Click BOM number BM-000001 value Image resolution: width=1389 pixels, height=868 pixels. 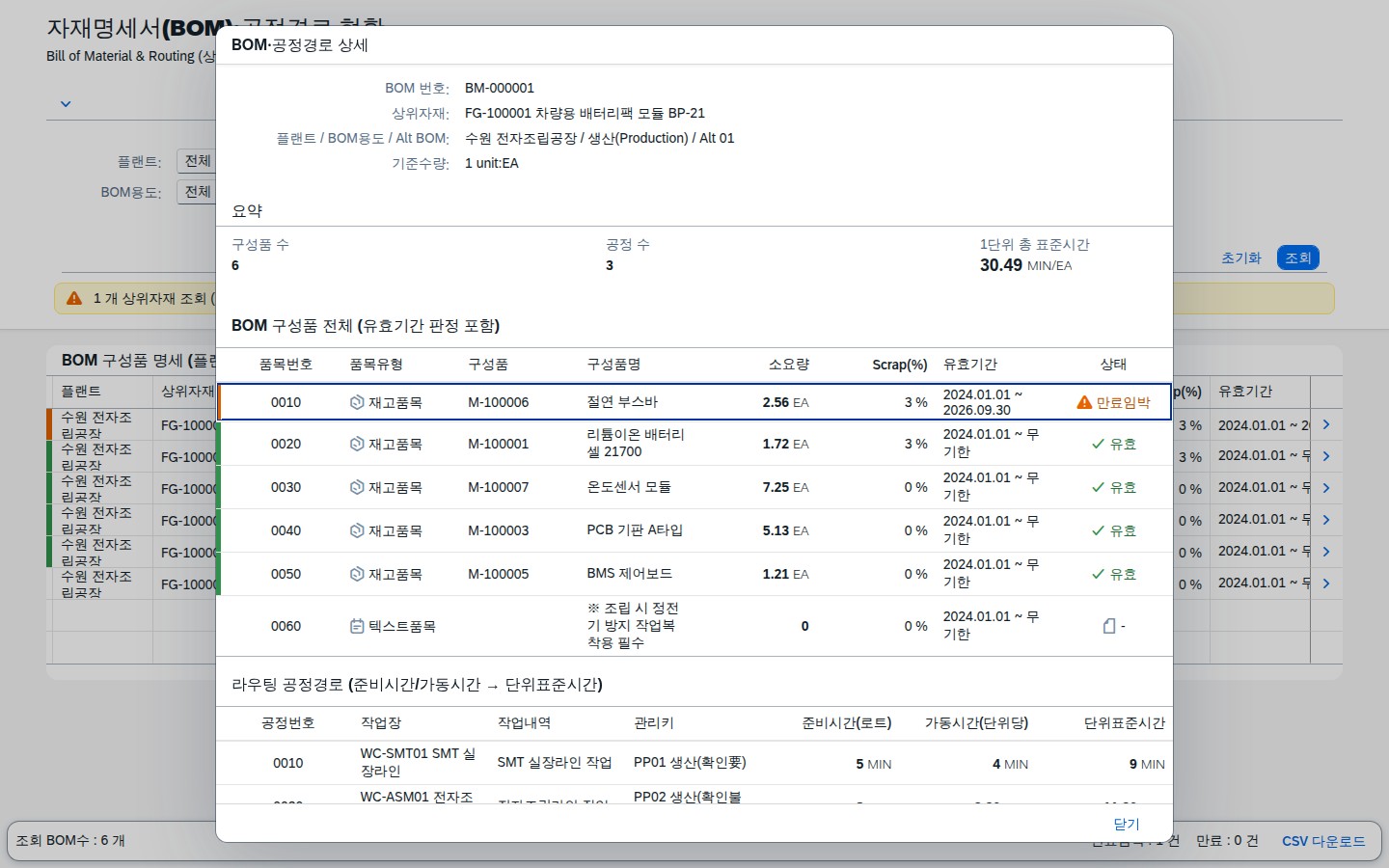click(500, 88)
